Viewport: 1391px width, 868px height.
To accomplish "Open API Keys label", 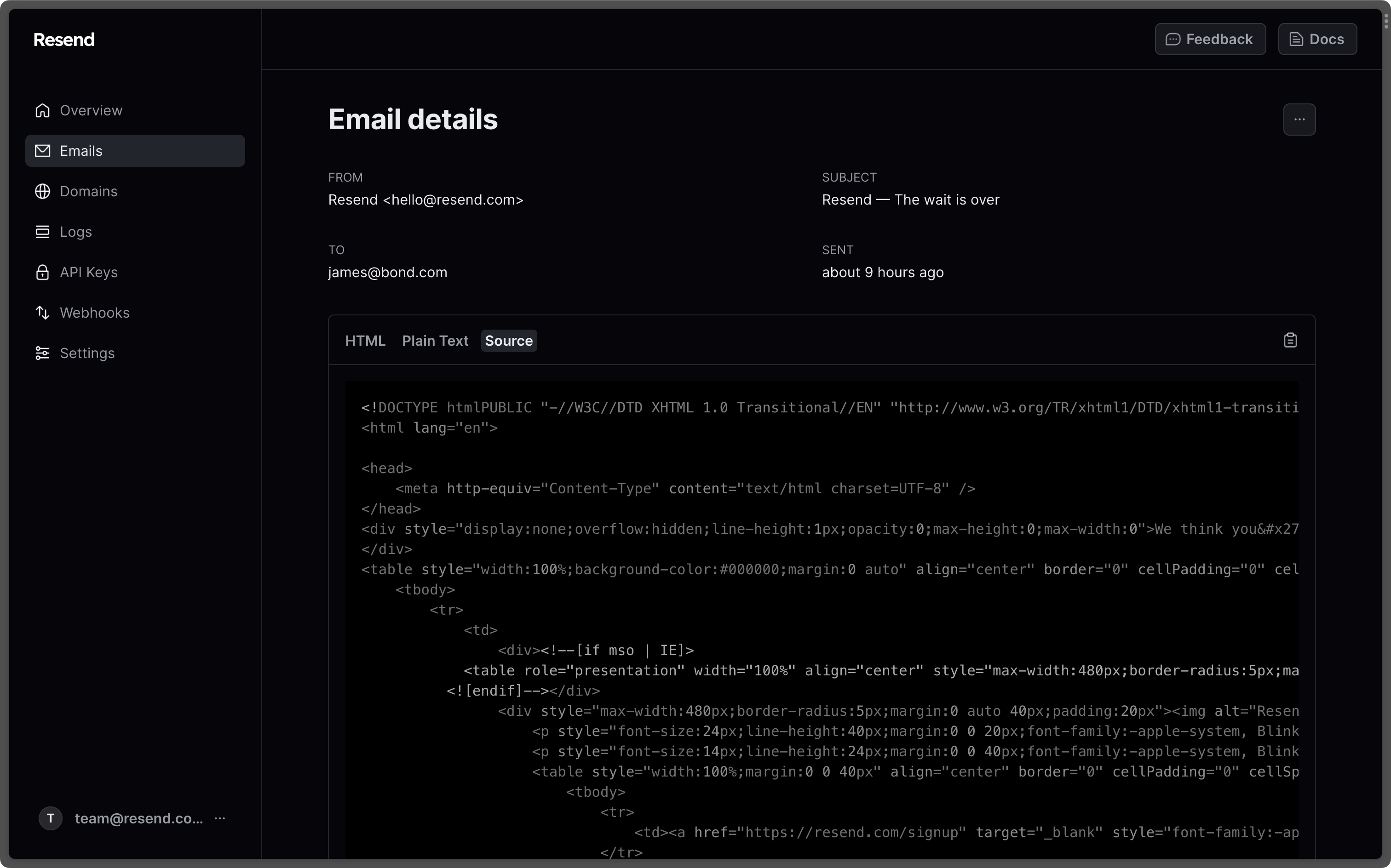I will [88, 272].
